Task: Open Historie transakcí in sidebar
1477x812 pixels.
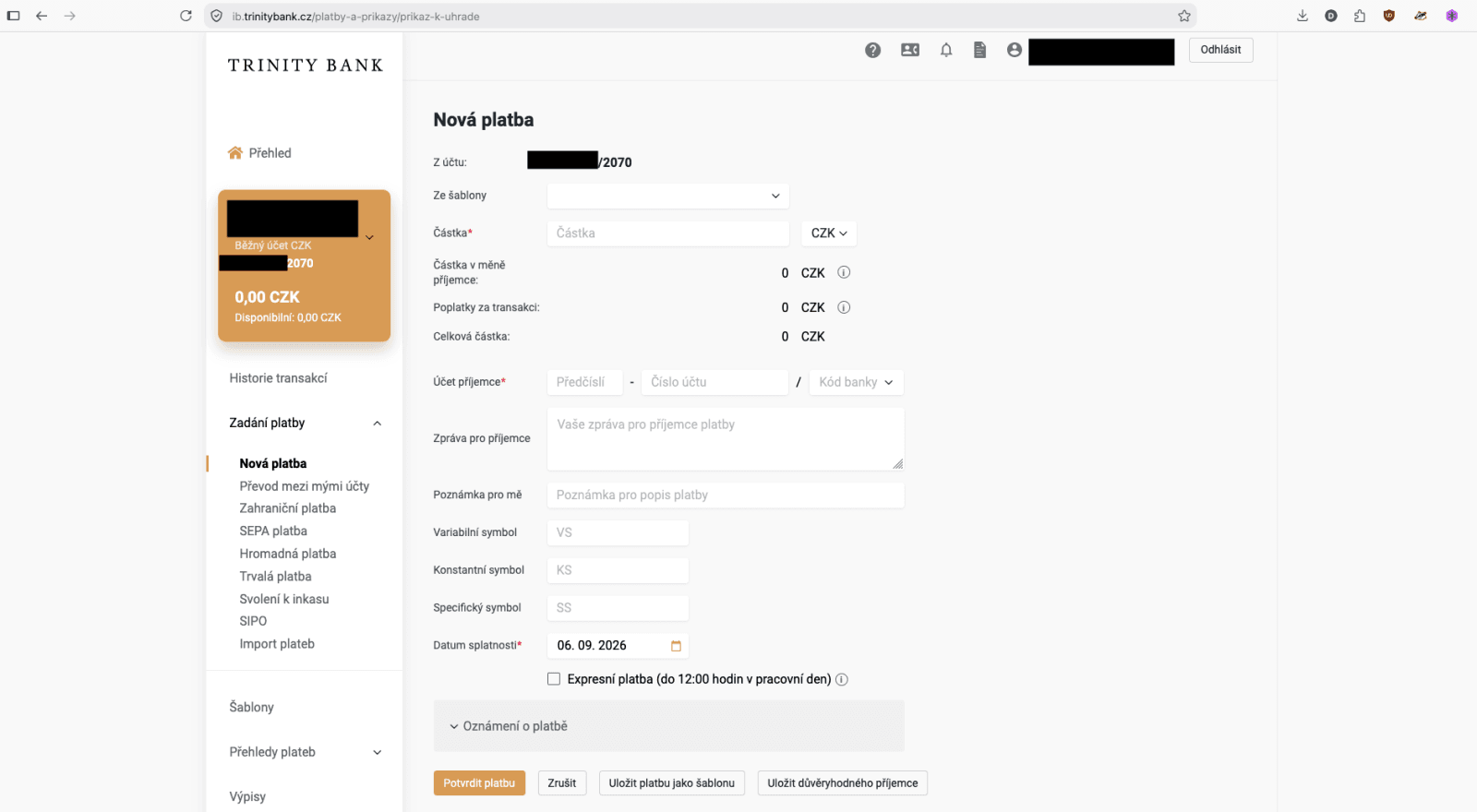Action: point(278,378)
